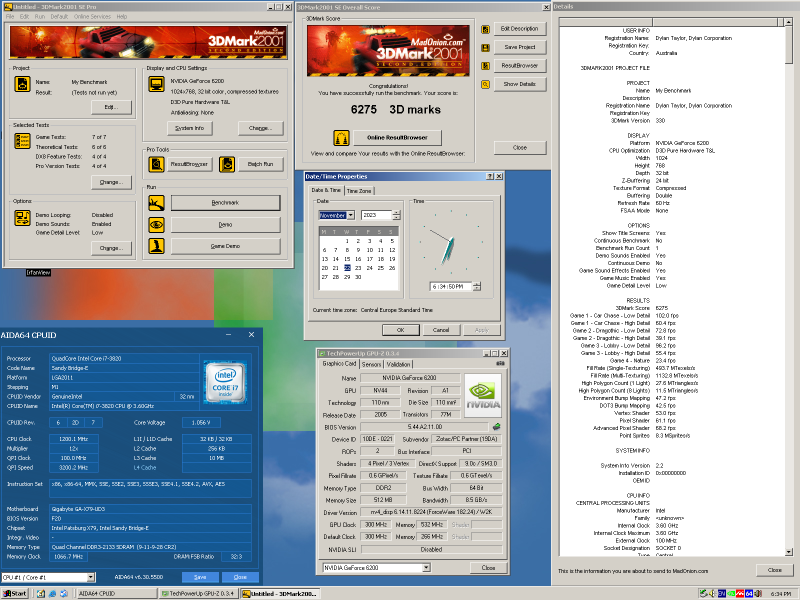Click the BIOS save chip icon in GPU-Z
Image resolution: width=800 pixels, height=600 pixels.
496,427
